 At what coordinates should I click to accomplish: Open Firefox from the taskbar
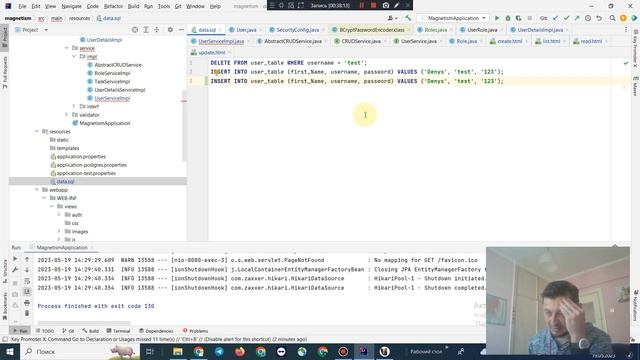pyautogui.click(x=240, y=351)
